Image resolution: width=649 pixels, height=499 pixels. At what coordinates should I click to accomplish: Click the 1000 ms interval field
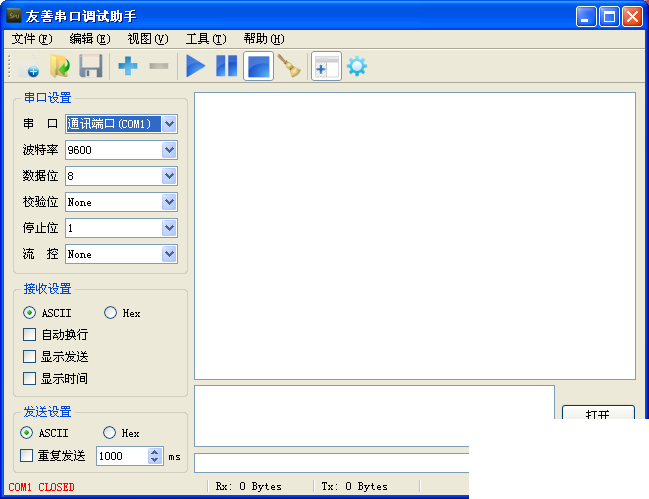122,456
